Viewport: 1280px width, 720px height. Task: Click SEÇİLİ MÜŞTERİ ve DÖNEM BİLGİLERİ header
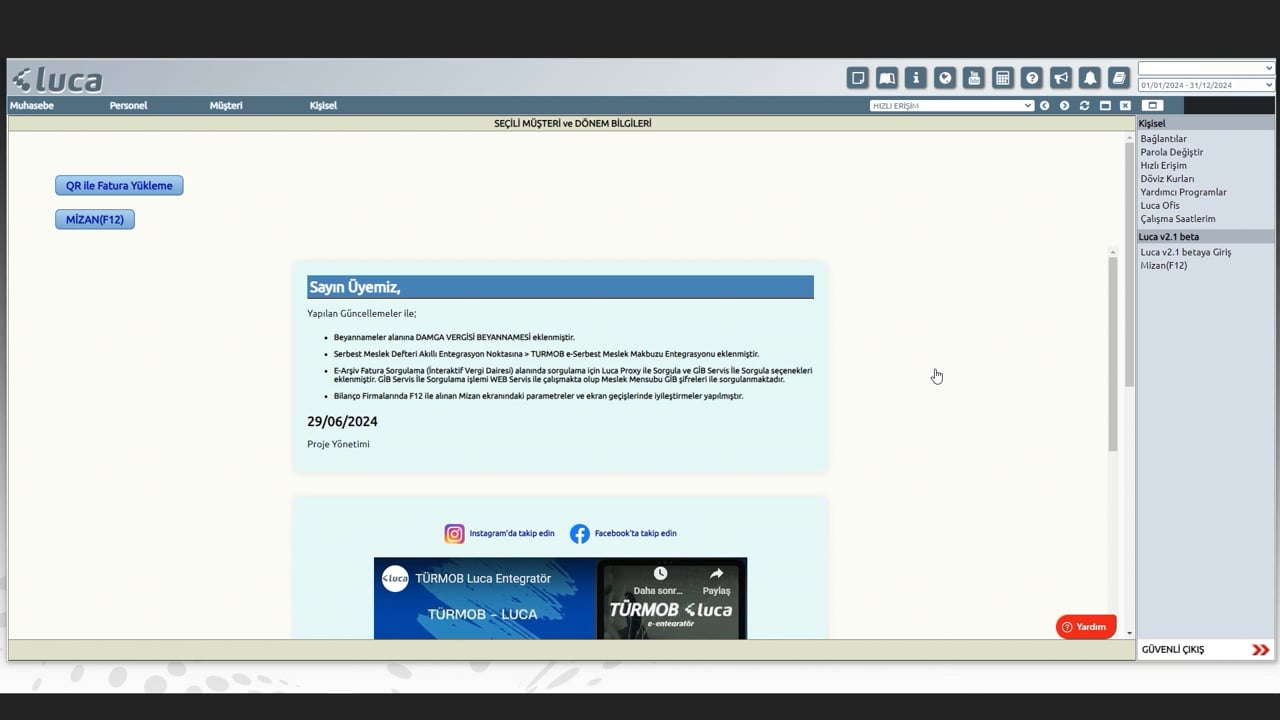572,124
